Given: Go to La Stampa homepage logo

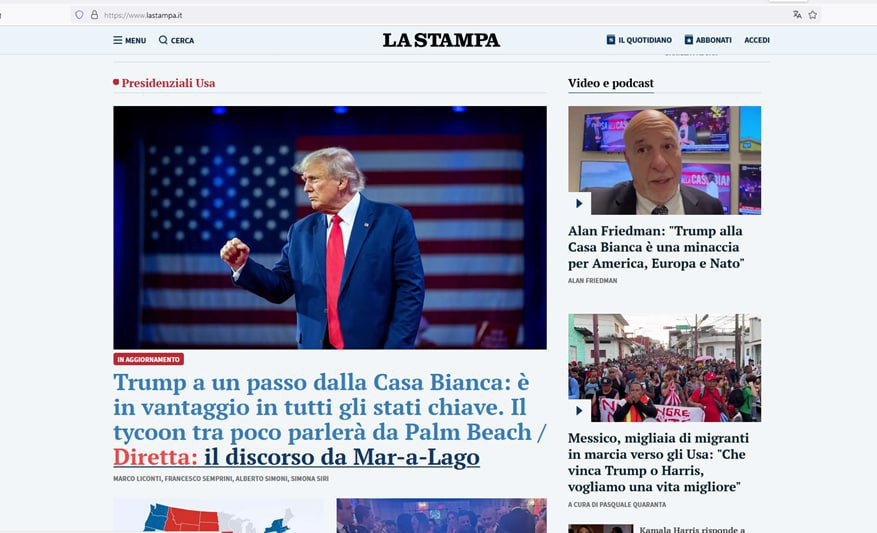Looking at the screenshot, I should (x=441, y=40).
